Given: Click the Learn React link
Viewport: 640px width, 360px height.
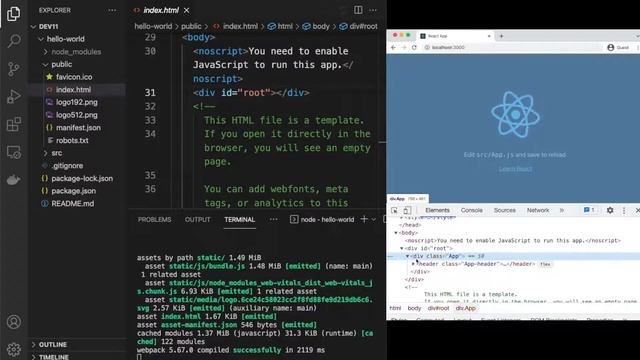Looking at the screenshot, I should [x=515, y=169].
